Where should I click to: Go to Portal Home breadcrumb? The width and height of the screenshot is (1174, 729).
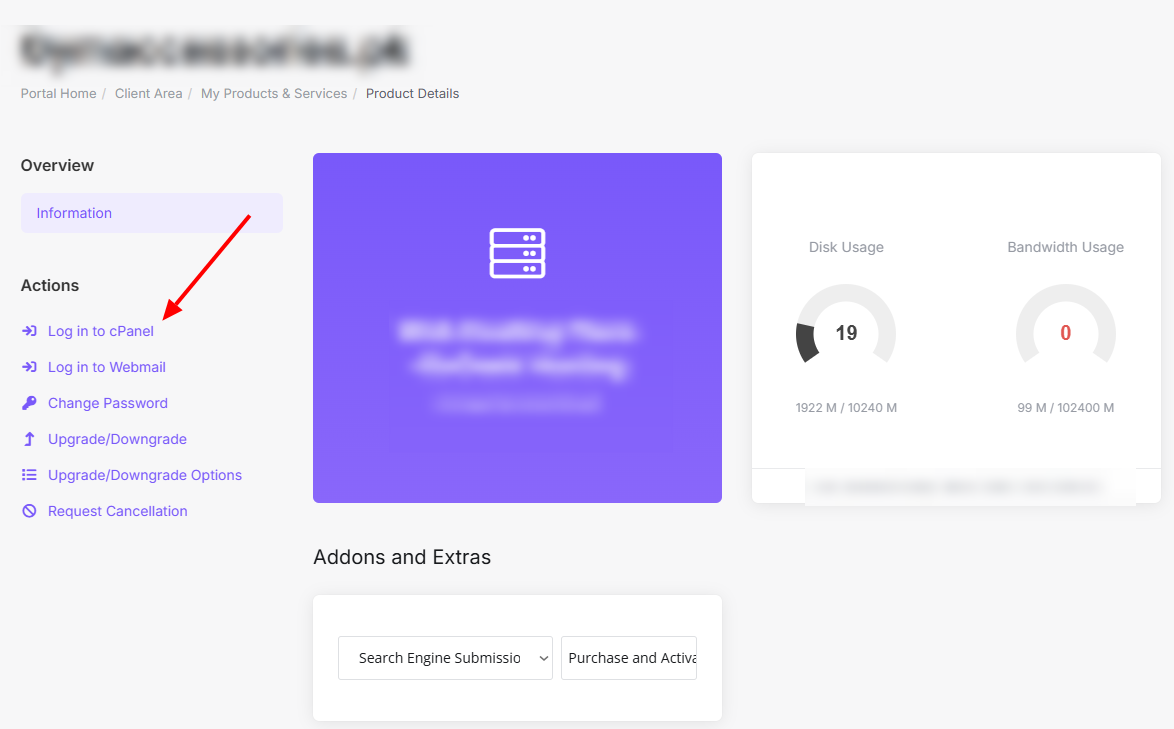(x=58, y=94)
